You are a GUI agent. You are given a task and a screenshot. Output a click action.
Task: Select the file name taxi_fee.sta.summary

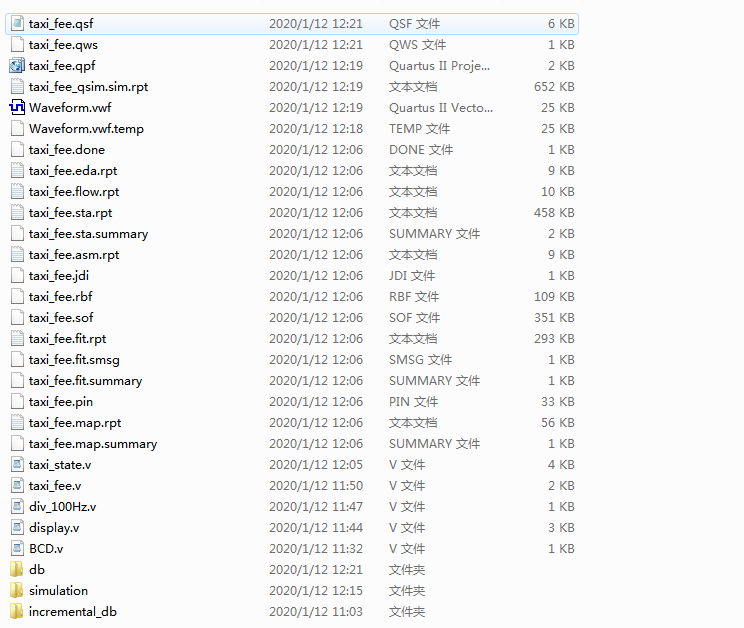[x=89, y=234]
